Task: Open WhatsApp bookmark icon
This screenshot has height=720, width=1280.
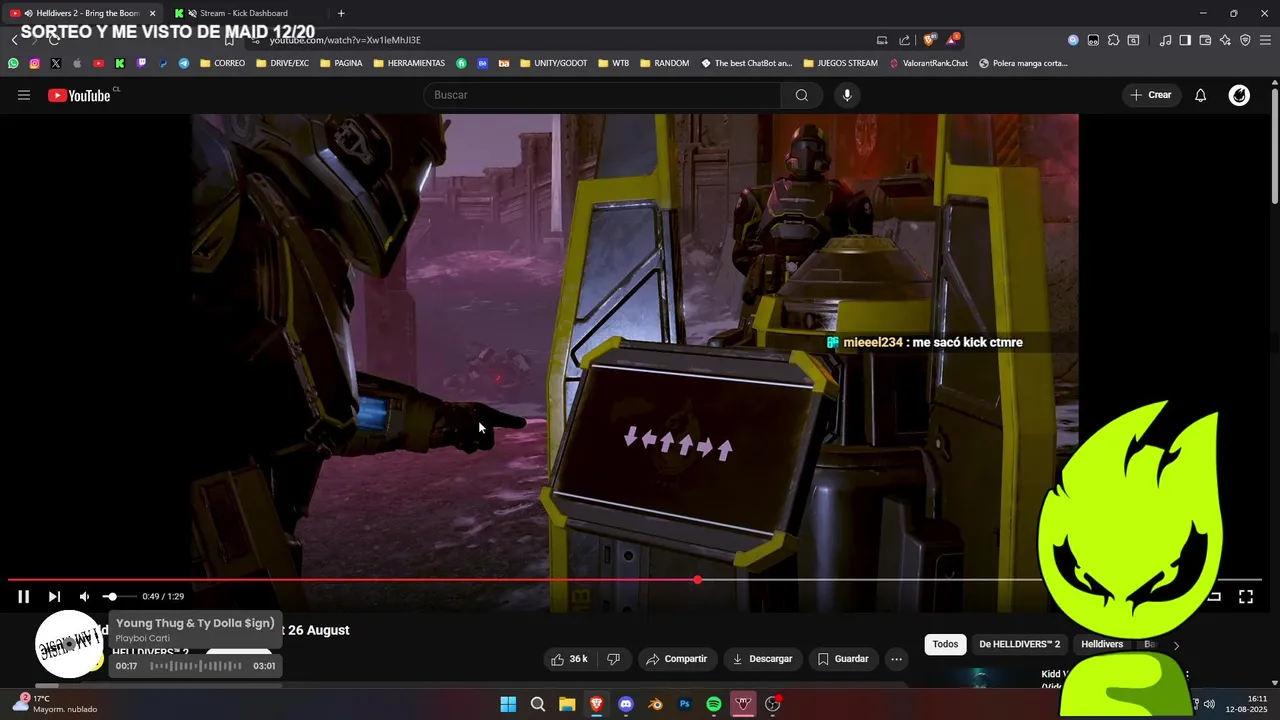Action: click(x=13, y=63)
